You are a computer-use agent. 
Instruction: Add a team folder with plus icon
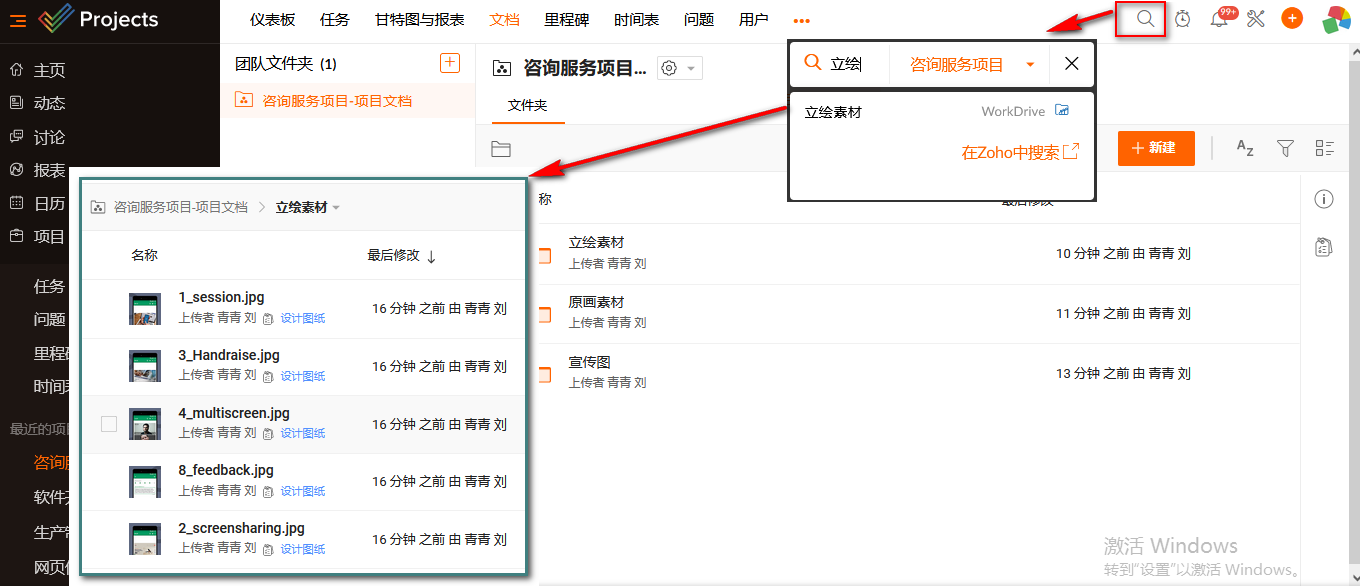point(450,63)
